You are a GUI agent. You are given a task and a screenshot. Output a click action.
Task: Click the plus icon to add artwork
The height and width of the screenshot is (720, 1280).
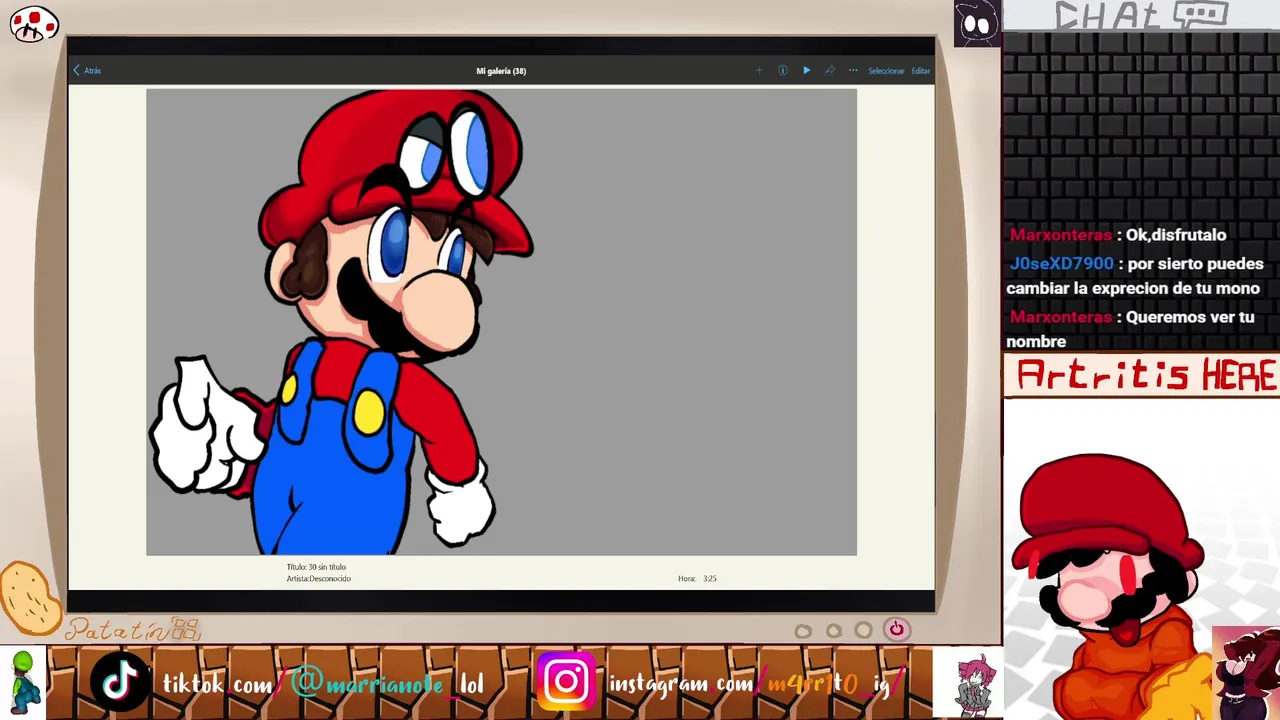(x=759, y=71)
